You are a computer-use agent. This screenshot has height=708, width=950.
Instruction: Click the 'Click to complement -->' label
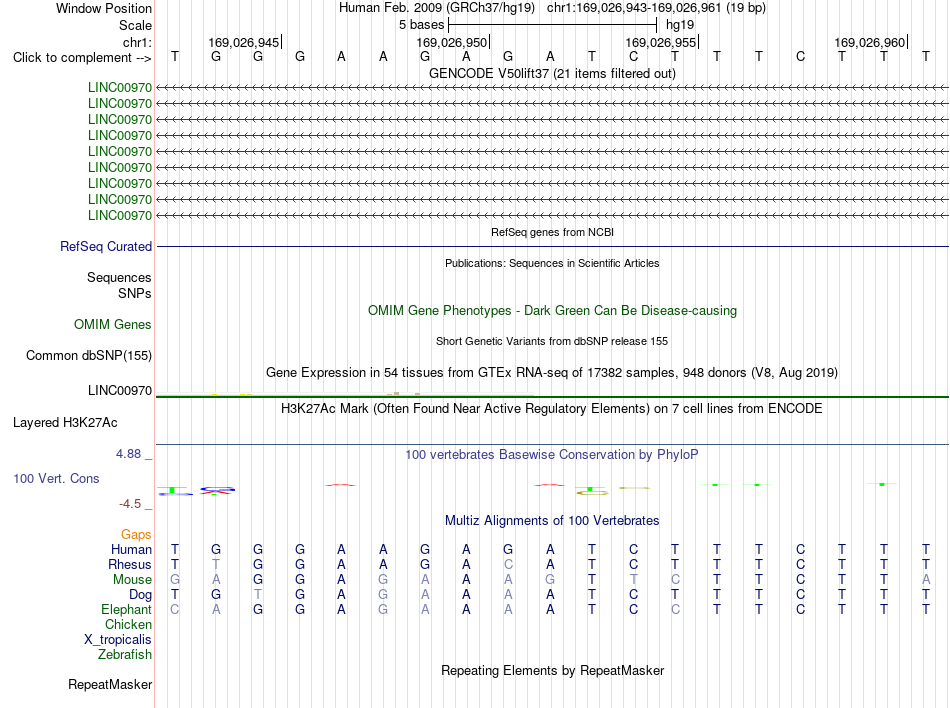82,58
